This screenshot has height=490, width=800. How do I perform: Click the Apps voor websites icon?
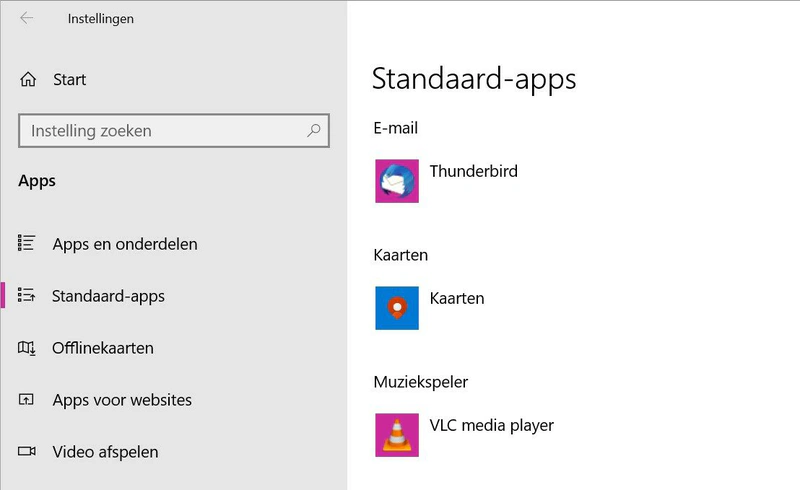(x=27, y=399)
